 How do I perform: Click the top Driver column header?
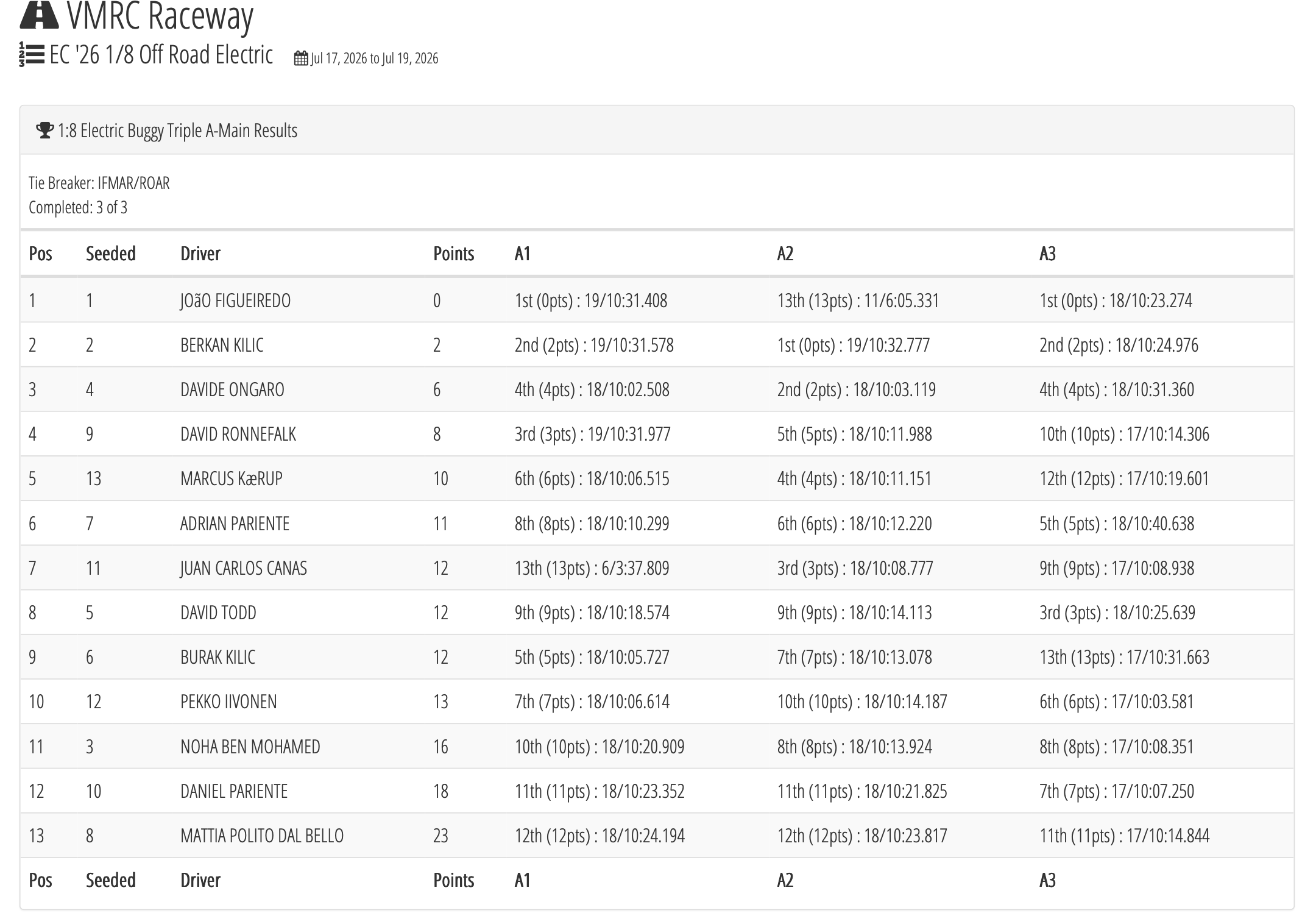pos(200,254)
